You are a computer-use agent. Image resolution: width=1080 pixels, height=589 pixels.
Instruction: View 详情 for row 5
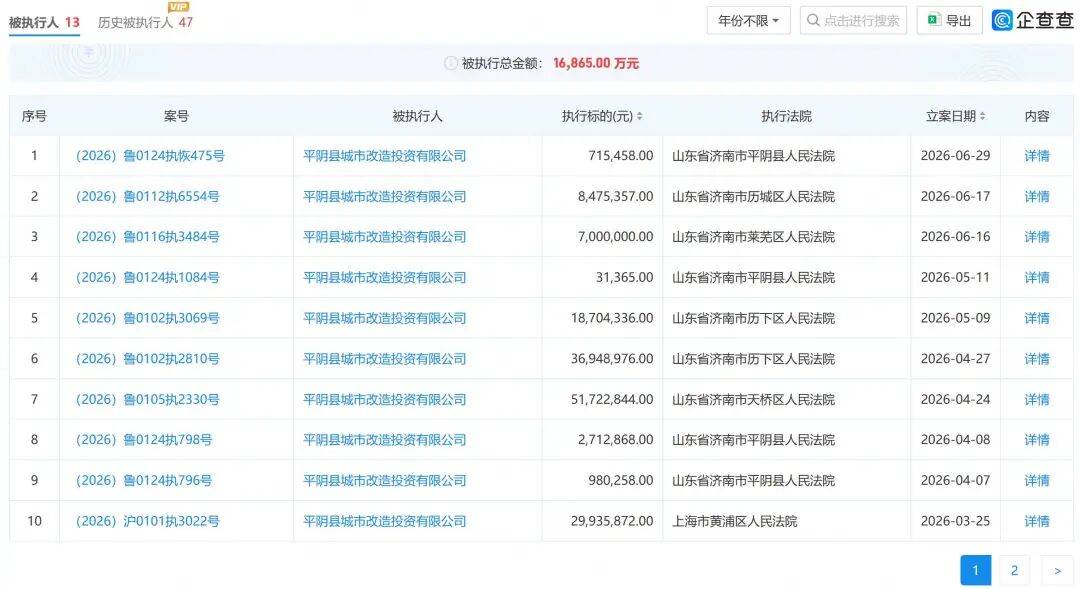pyautogui.click(x=1037, y=318)
